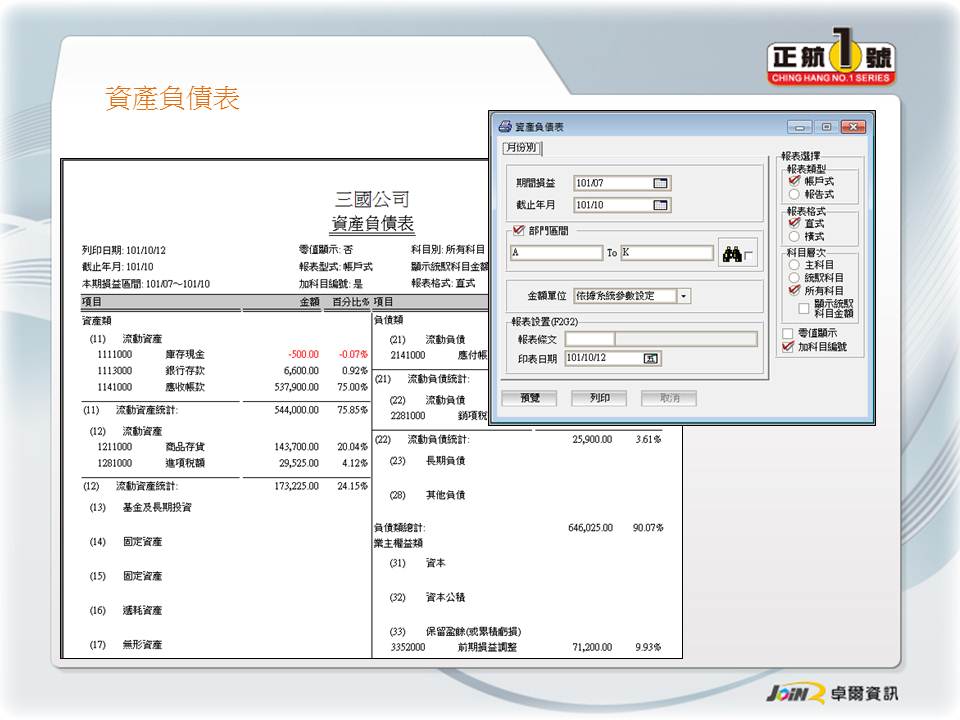Select the 橫式 report format
Screen dimensions: 960x720
pos(794,236)
